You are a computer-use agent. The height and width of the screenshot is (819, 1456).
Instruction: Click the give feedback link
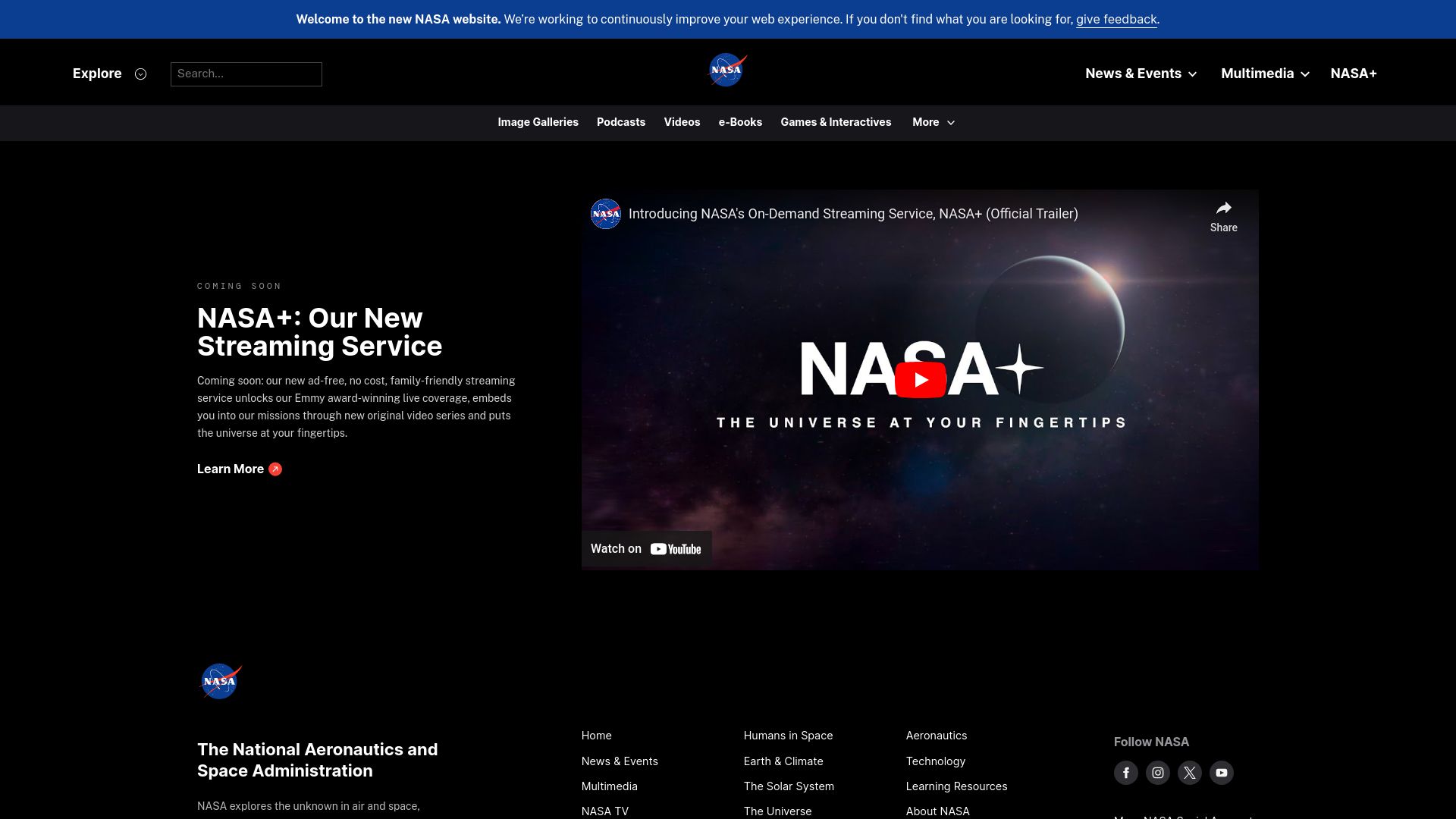(1116, 20)
